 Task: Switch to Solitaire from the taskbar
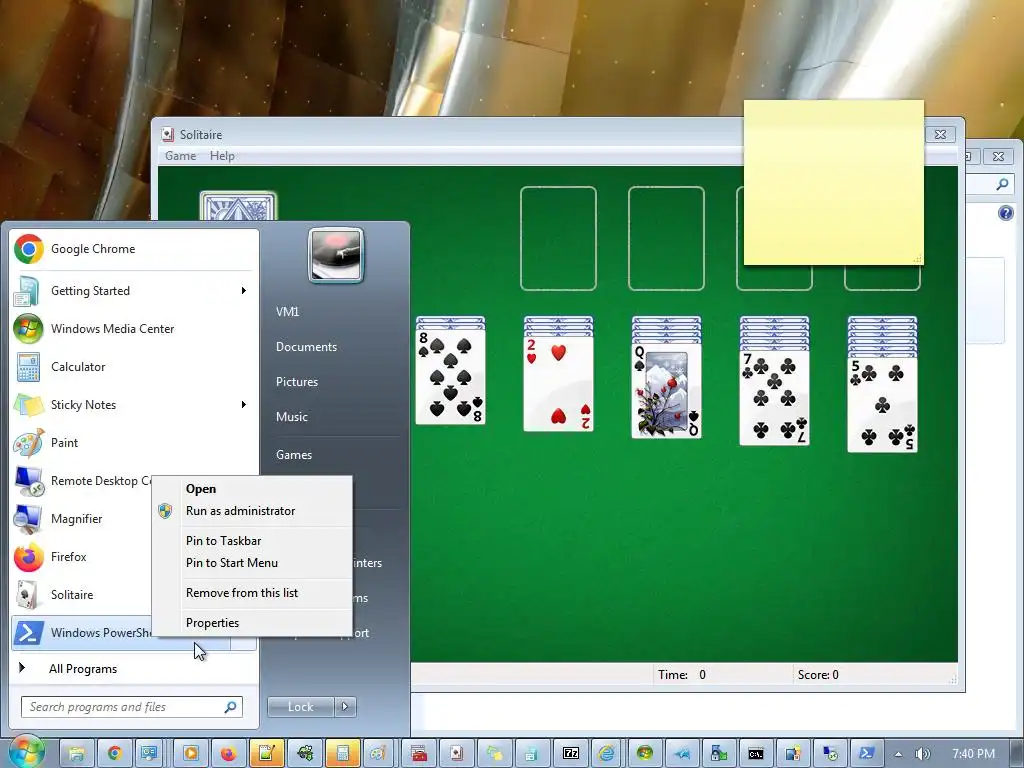click(456, 753)
